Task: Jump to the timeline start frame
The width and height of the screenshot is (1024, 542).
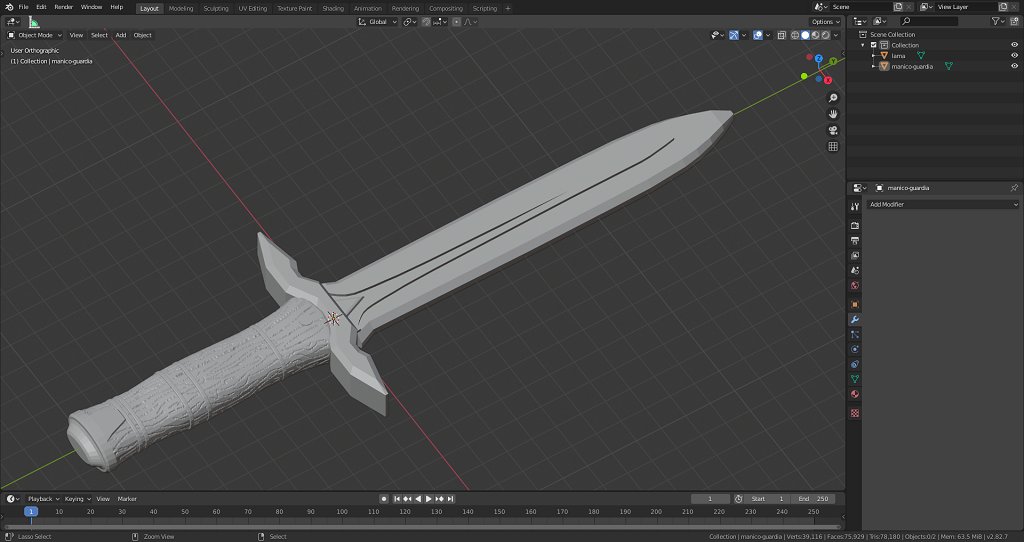Action: pyautogui.click(x=396, y=499)
